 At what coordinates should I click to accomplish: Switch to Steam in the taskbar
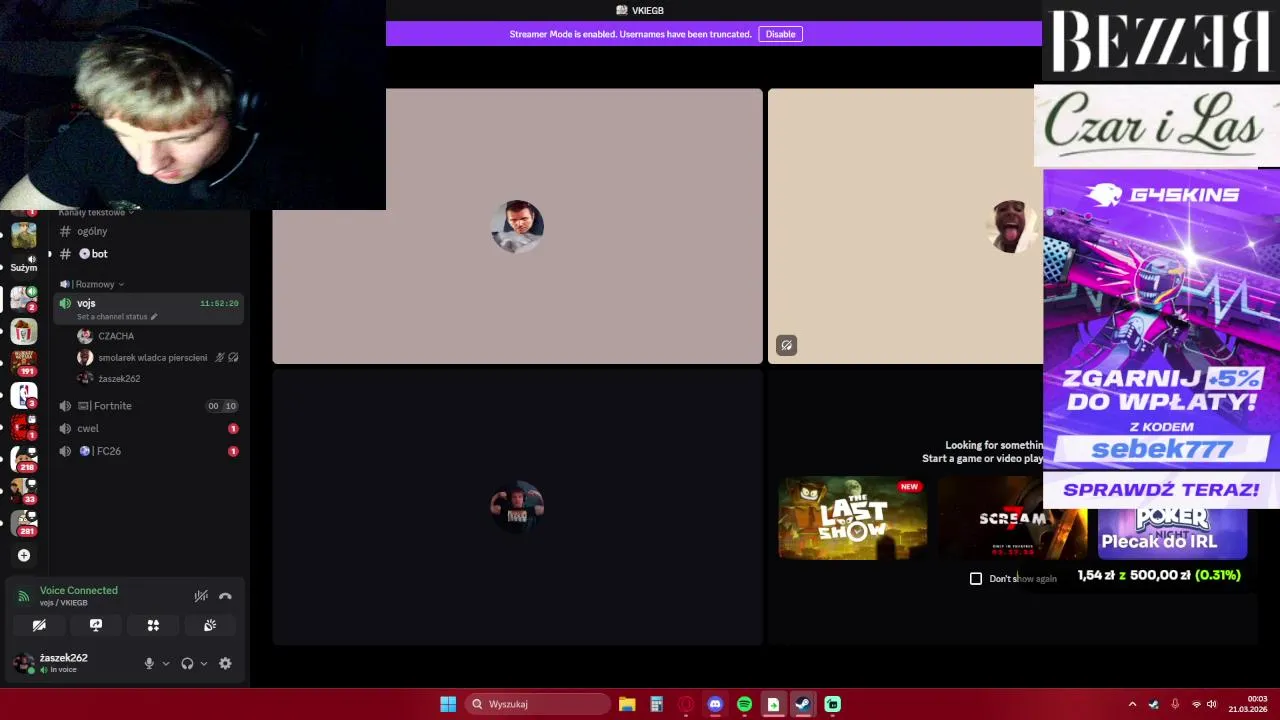pyautogui.click(x=803, y=704)
